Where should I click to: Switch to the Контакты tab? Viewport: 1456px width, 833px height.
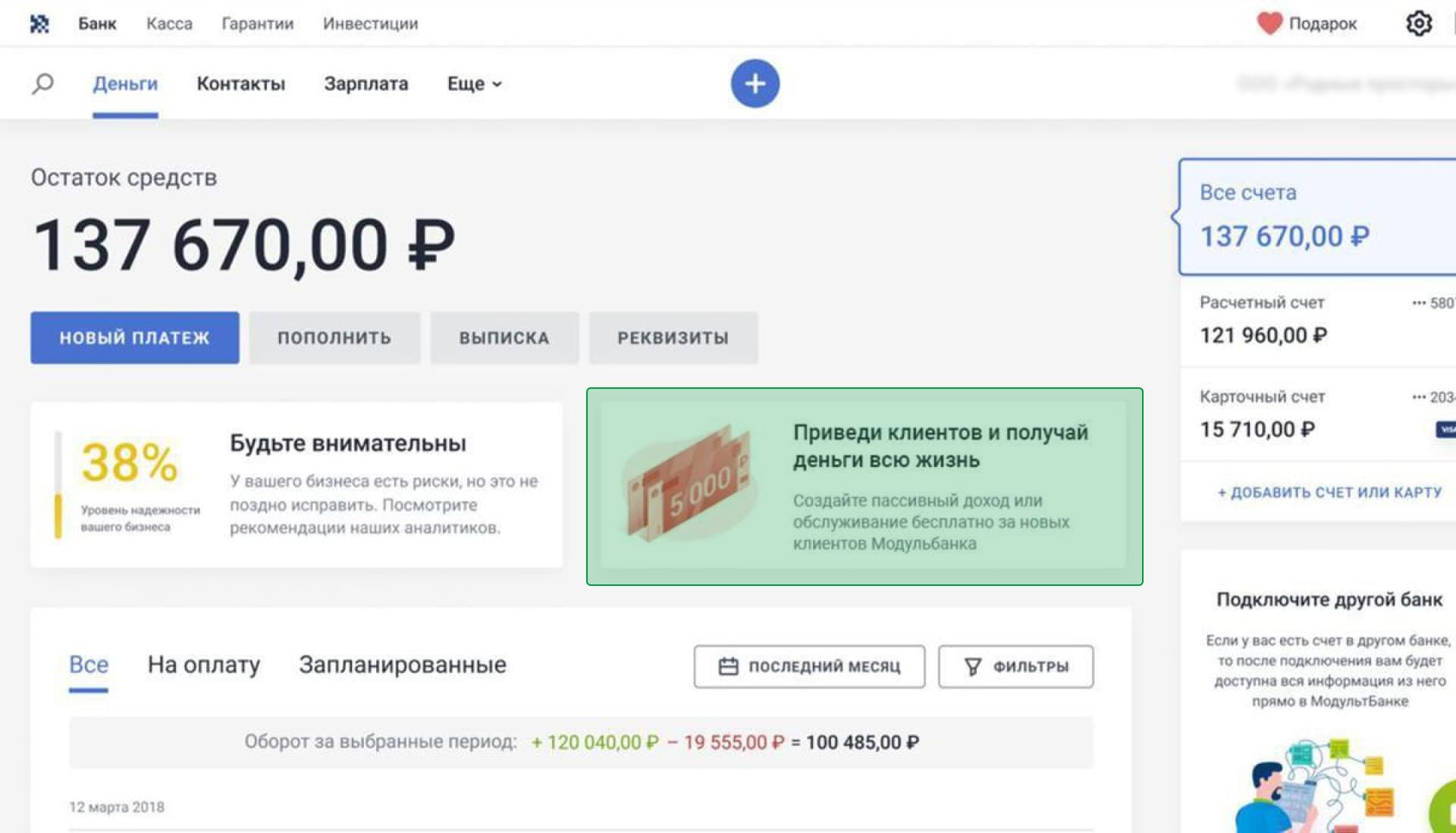(240, 83)
